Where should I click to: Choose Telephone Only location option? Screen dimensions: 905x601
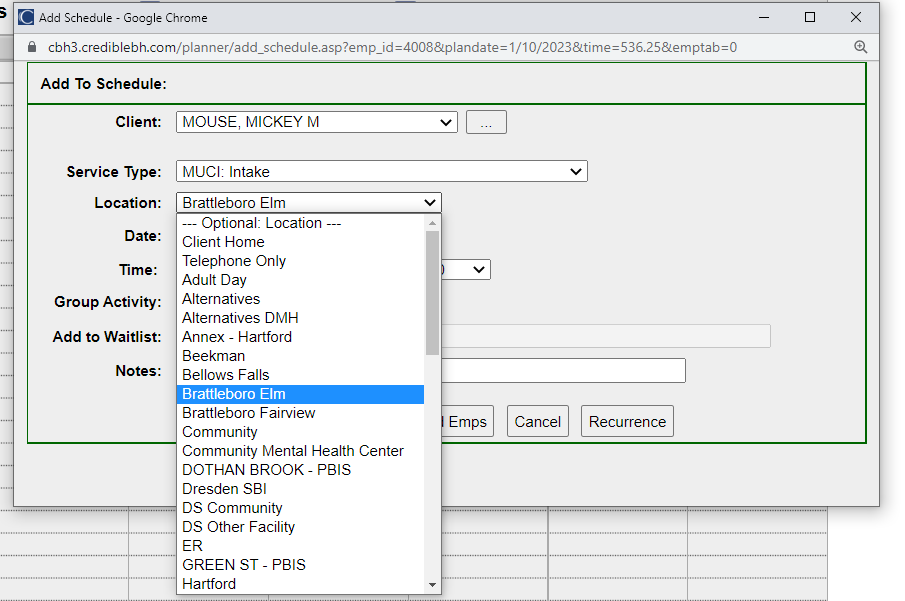234,261
